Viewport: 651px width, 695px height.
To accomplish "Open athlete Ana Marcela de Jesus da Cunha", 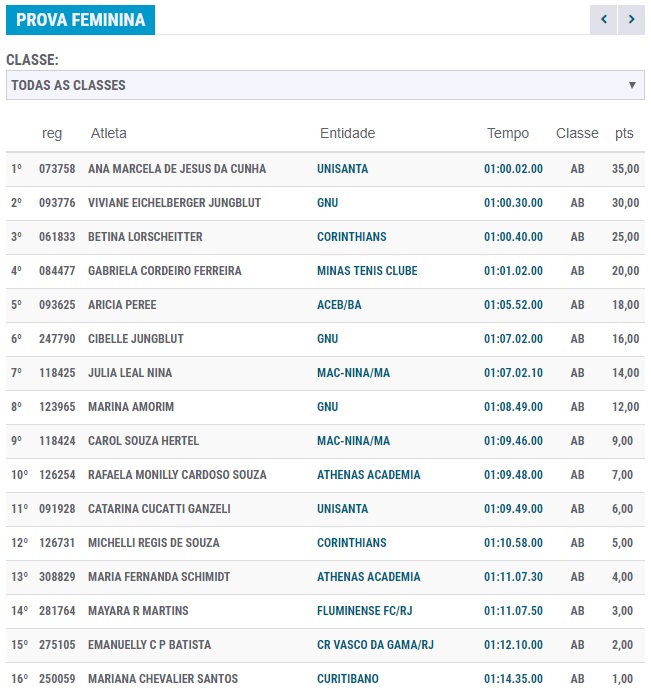I will pos(177,169).
